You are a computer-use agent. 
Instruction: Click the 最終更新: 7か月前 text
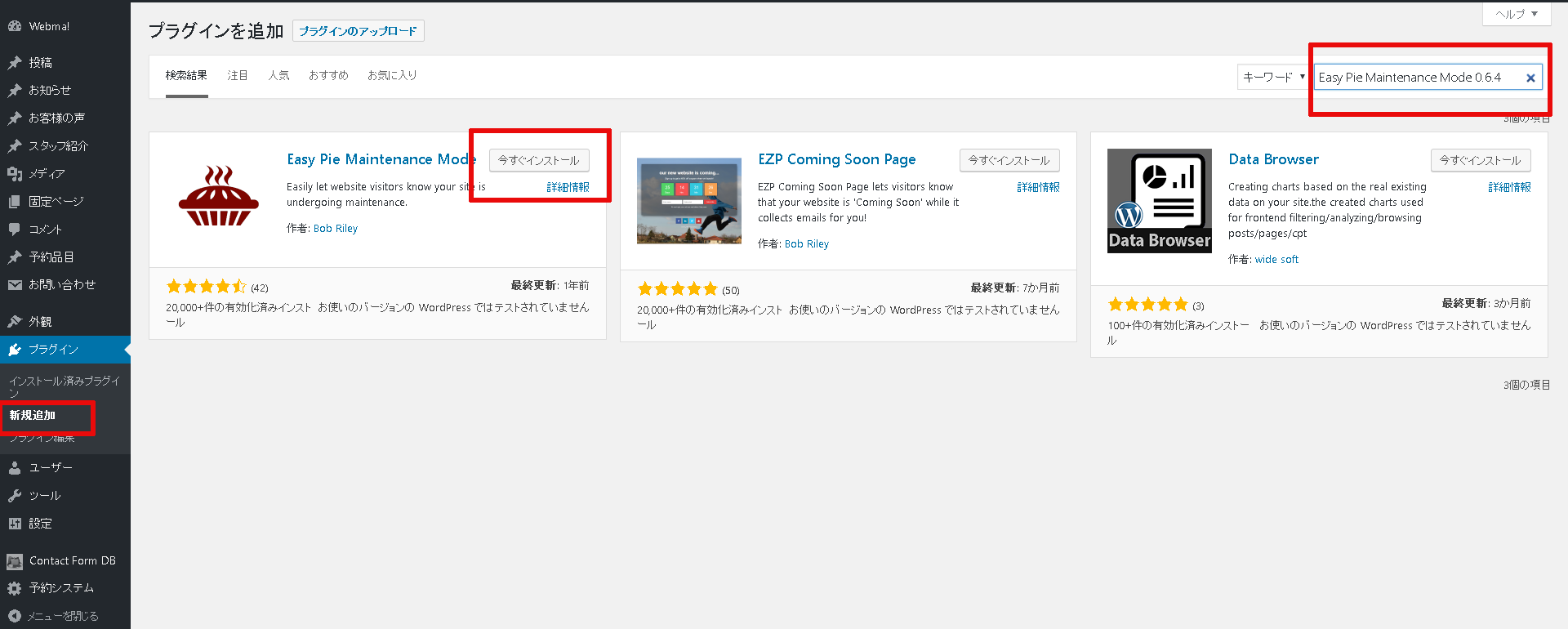[1015, 288]
